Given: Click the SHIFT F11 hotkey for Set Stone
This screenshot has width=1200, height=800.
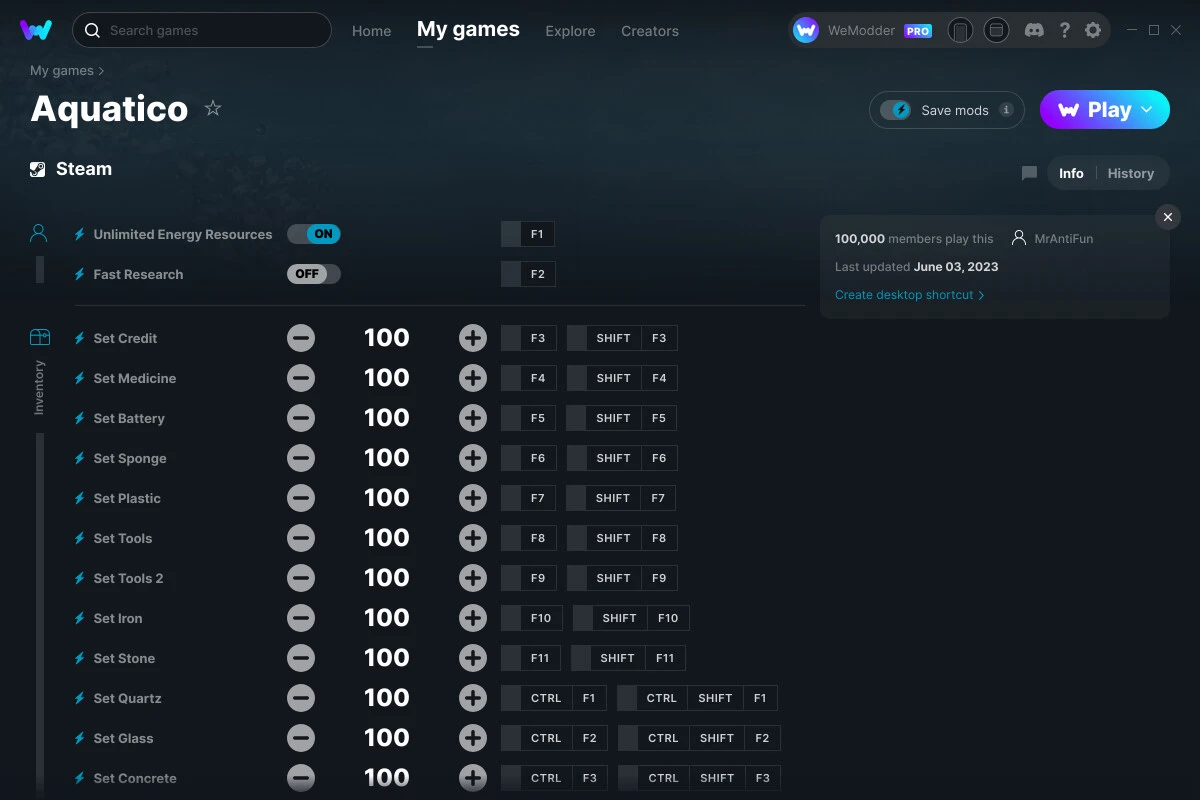Looking at the screenshot, I should pos(628,658).
